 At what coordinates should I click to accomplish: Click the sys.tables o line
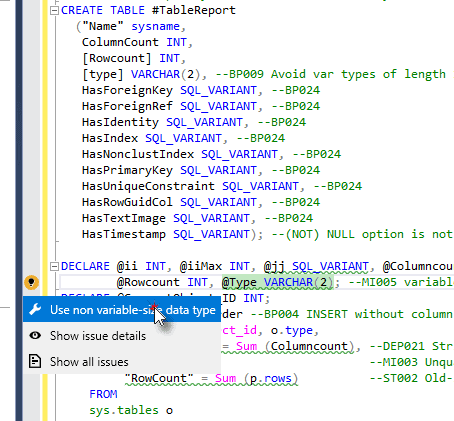coord(131,410)
